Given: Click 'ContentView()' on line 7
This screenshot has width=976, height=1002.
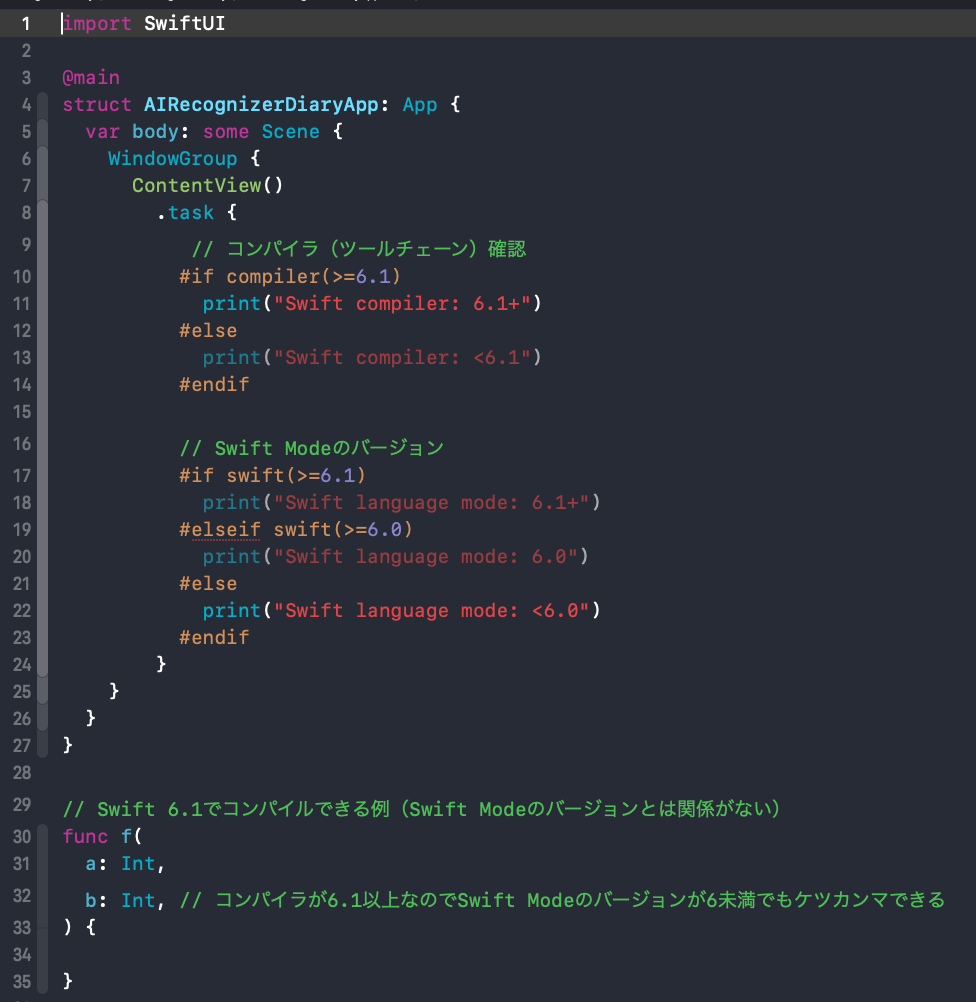Looking at the screenshot, I should (207, 185).
